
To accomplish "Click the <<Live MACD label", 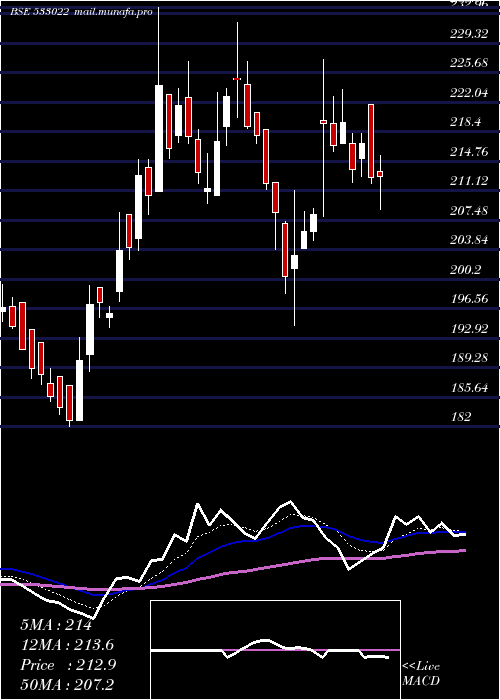I will pyautogui.click(x=421, y=673).
